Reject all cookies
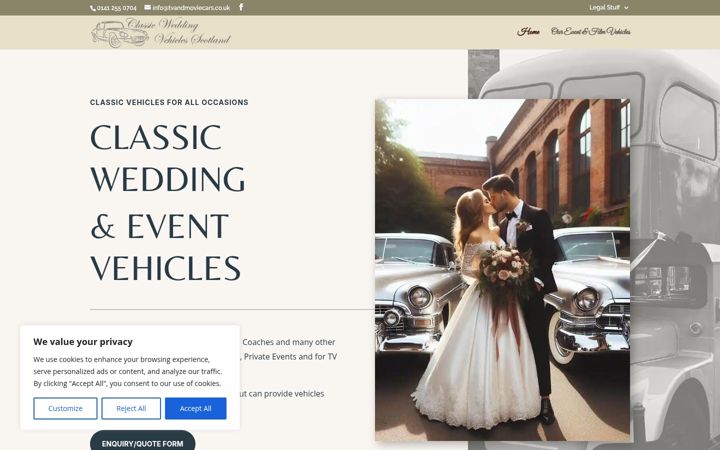 131,408
